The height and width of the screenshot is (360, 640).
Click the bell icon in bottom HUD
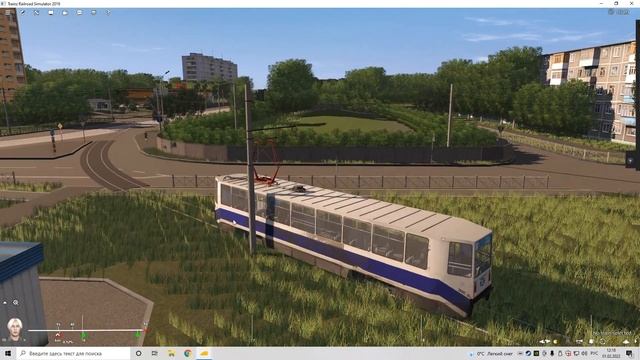(591, 341)
